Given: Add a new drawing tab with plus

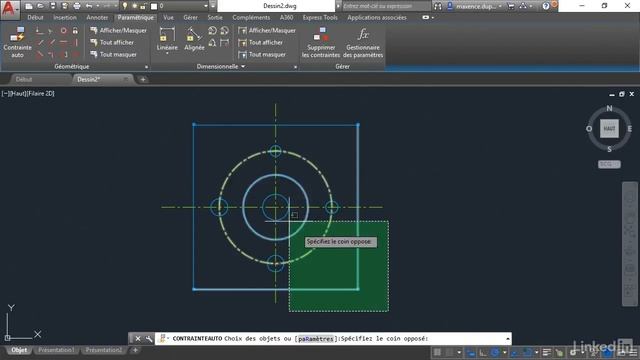Looking at the screenshot, I should tap(143, 80).
